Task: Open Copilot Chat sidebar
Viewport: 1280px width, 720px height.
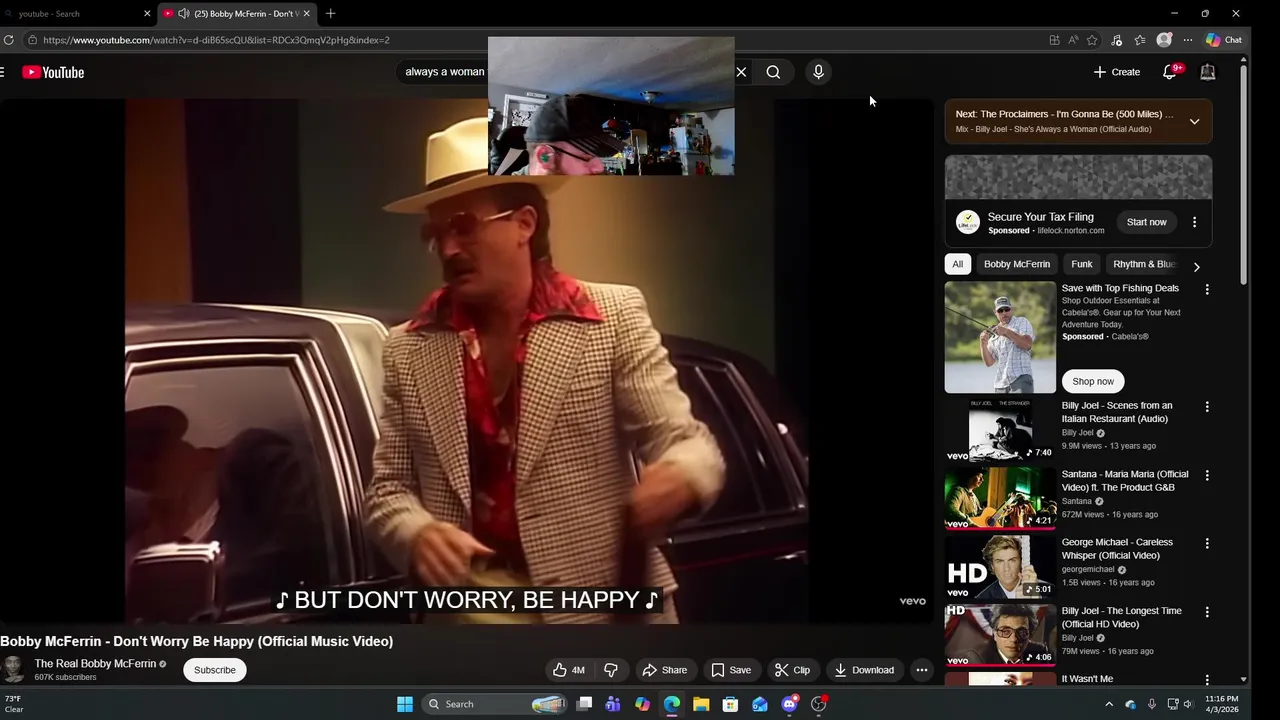Action: click(1223, 40)
